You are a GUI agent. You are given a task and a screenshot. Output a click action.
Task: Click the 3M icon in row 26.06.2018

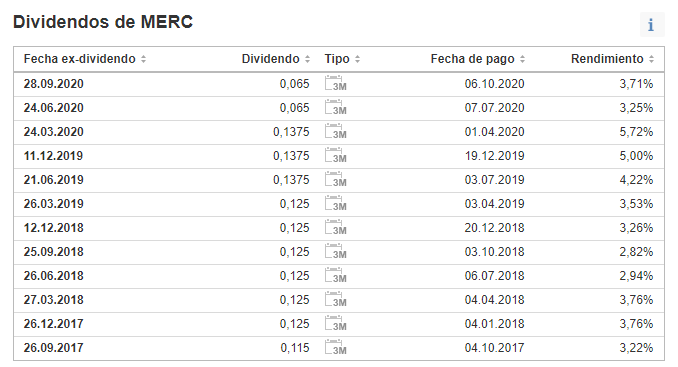[x=336, y=275]
